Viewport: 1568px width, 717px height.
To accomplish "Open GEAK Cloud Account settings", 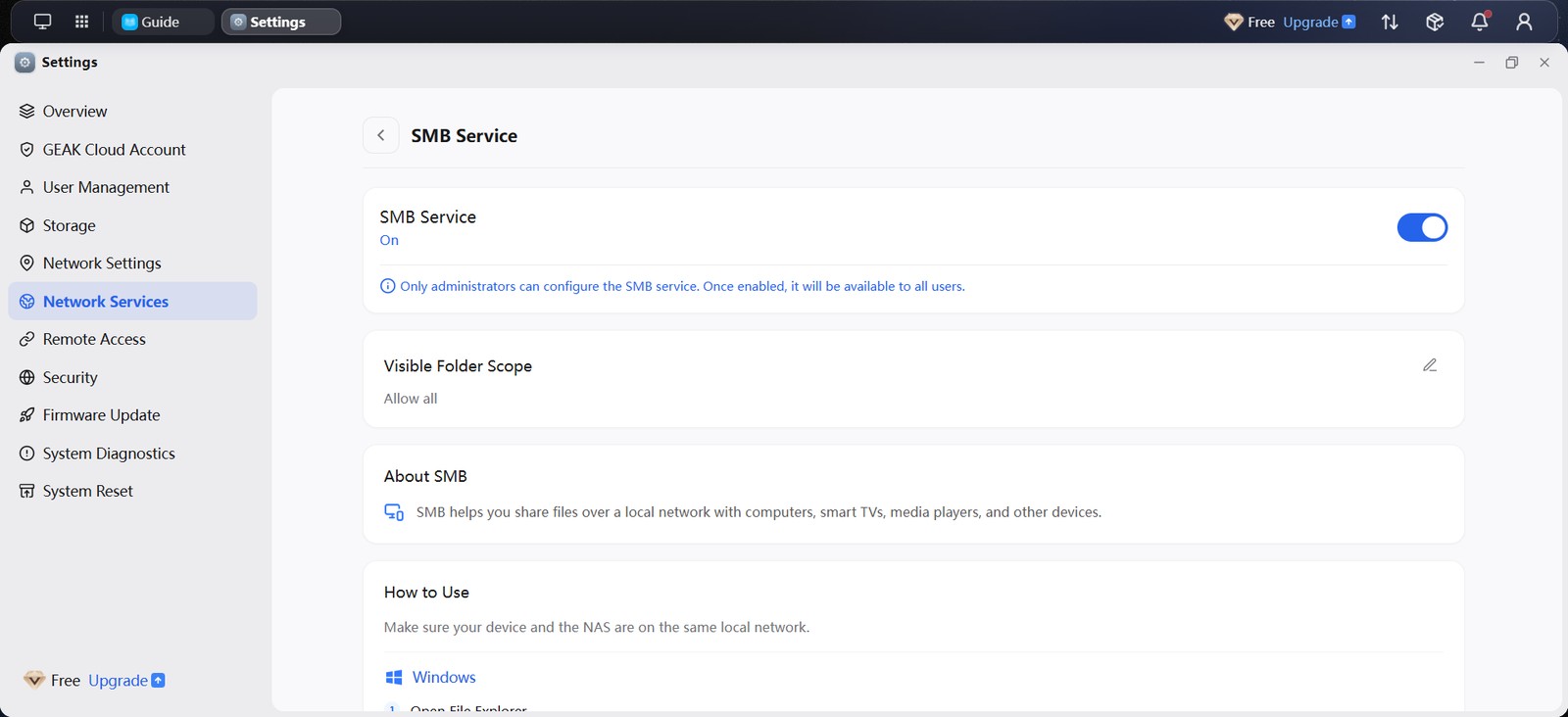I will [132, 150].
